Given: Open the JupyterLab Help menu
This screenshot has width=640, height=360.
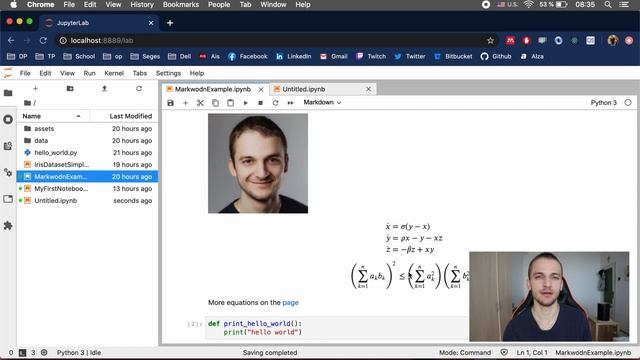Looking at the screenshot, I should pos(197,73).
